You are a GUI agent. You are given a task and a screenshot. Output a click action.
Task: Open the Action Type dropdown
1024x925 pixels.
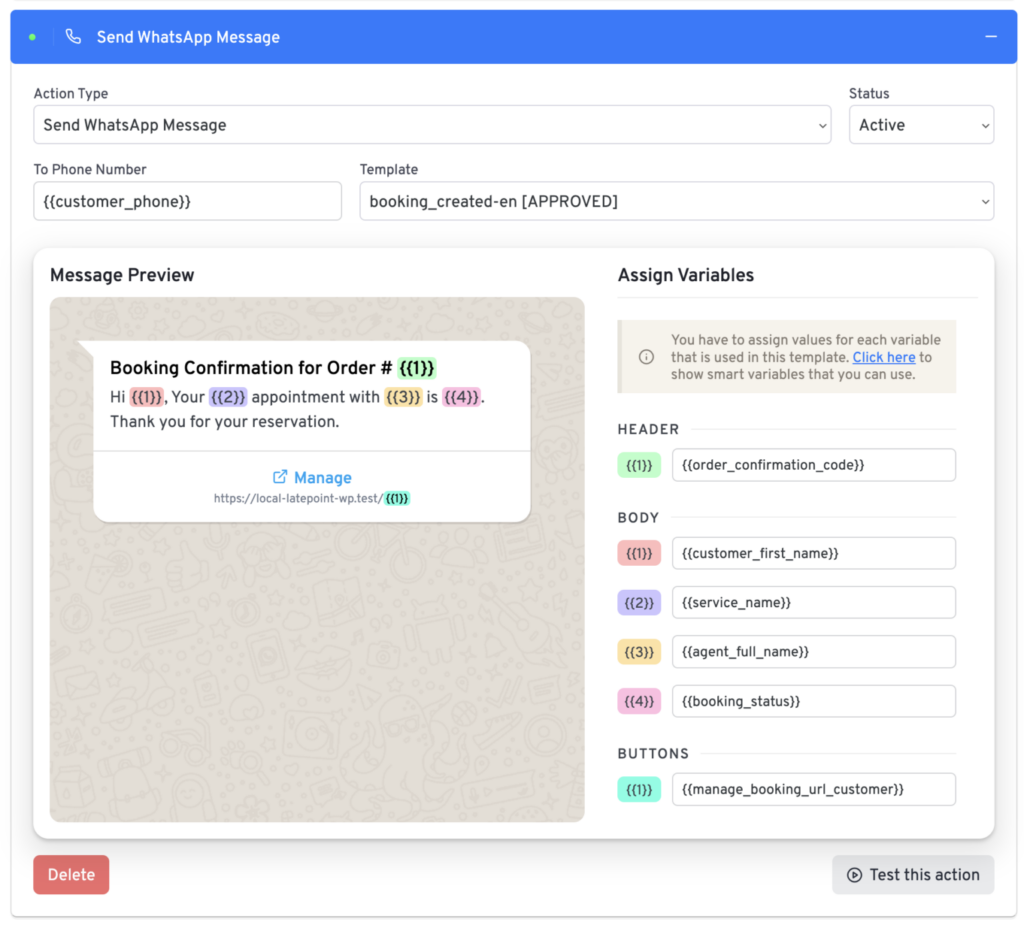(x=432, y=125)
